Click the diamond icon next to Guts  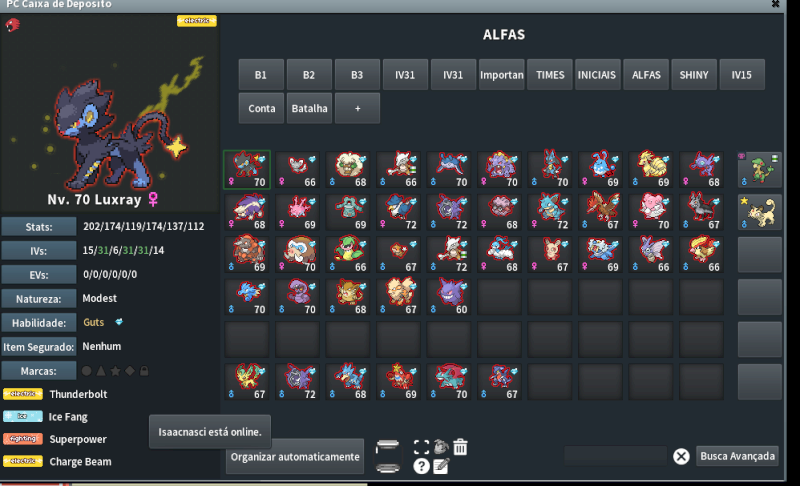tap(119, 322)
